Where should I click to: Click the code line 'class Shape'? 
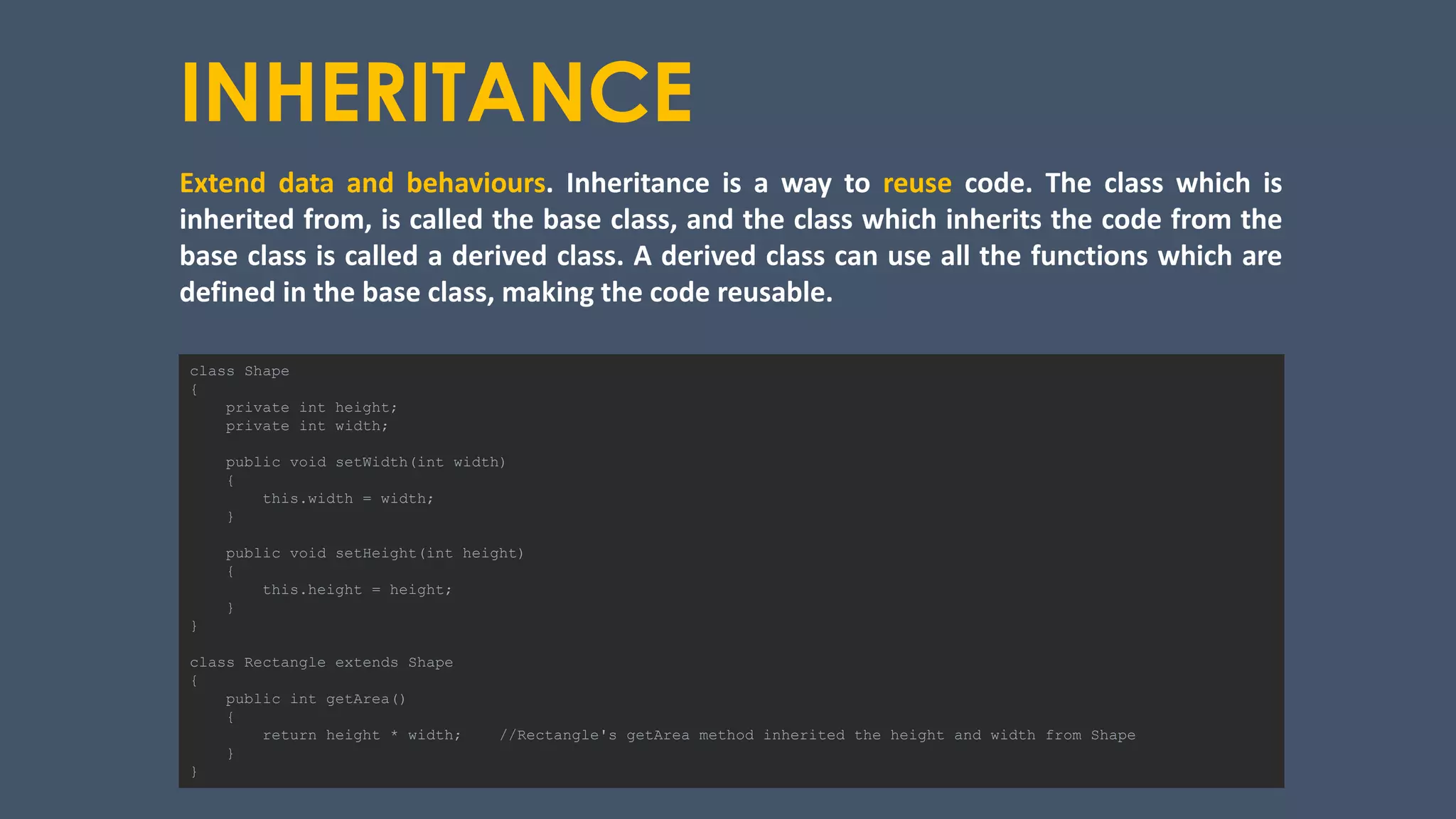240,371
